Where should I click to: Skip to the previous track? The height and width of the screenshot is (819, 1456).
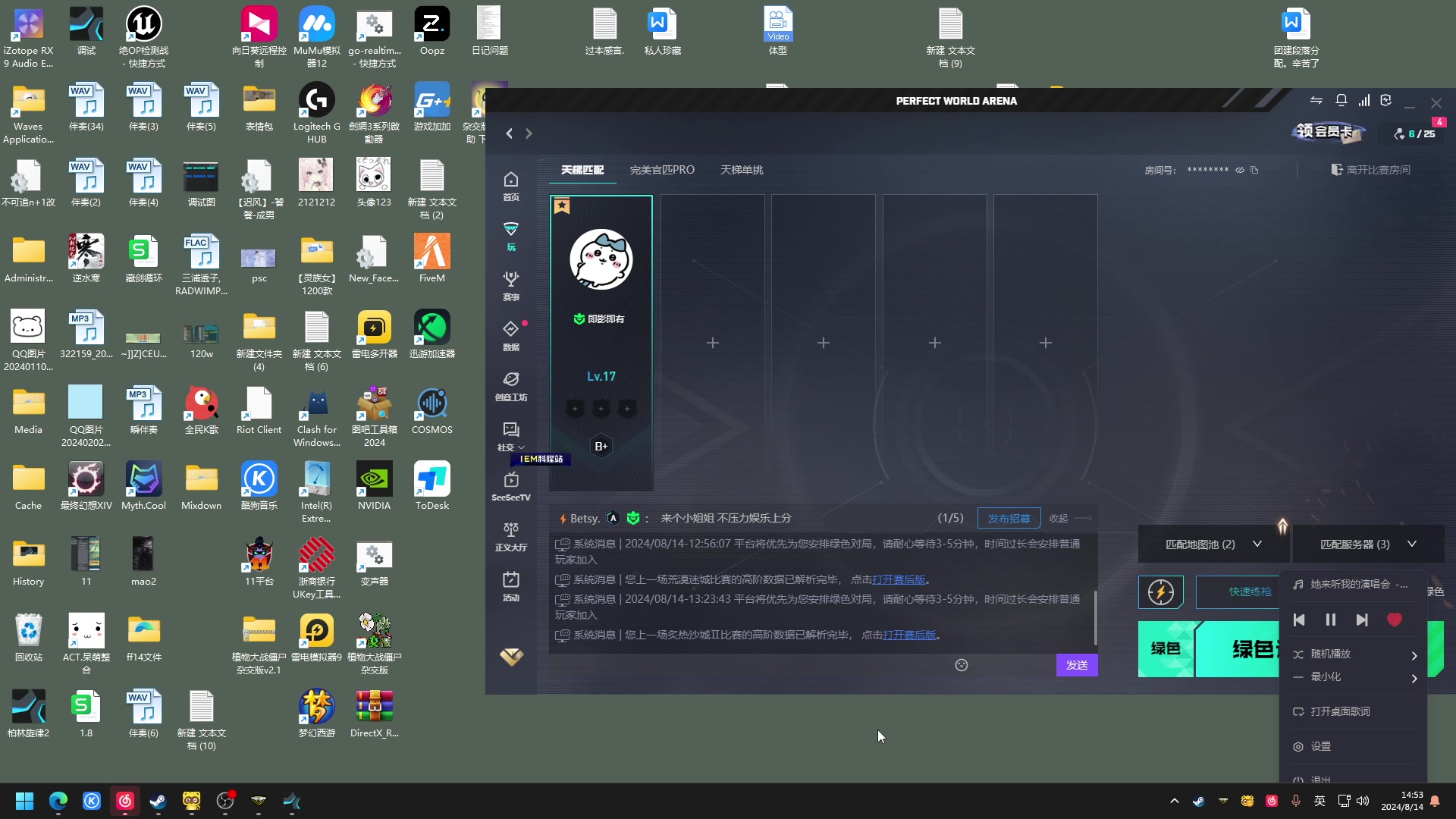[1299, 620]
